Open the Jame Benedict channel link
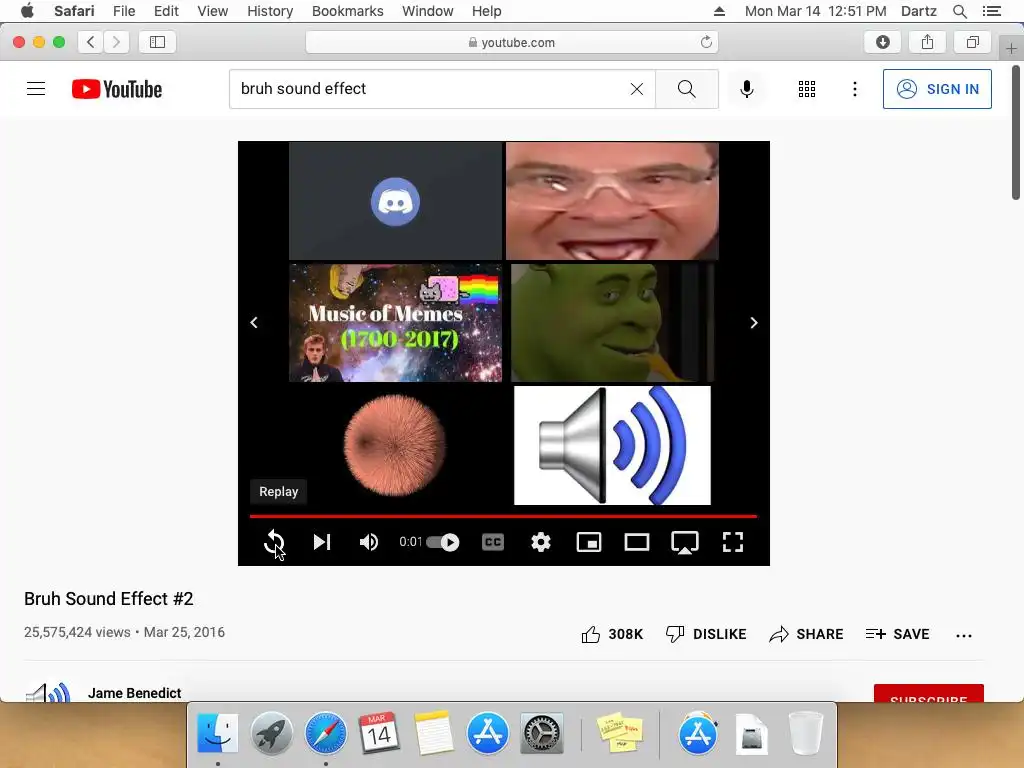 [135, 693]
